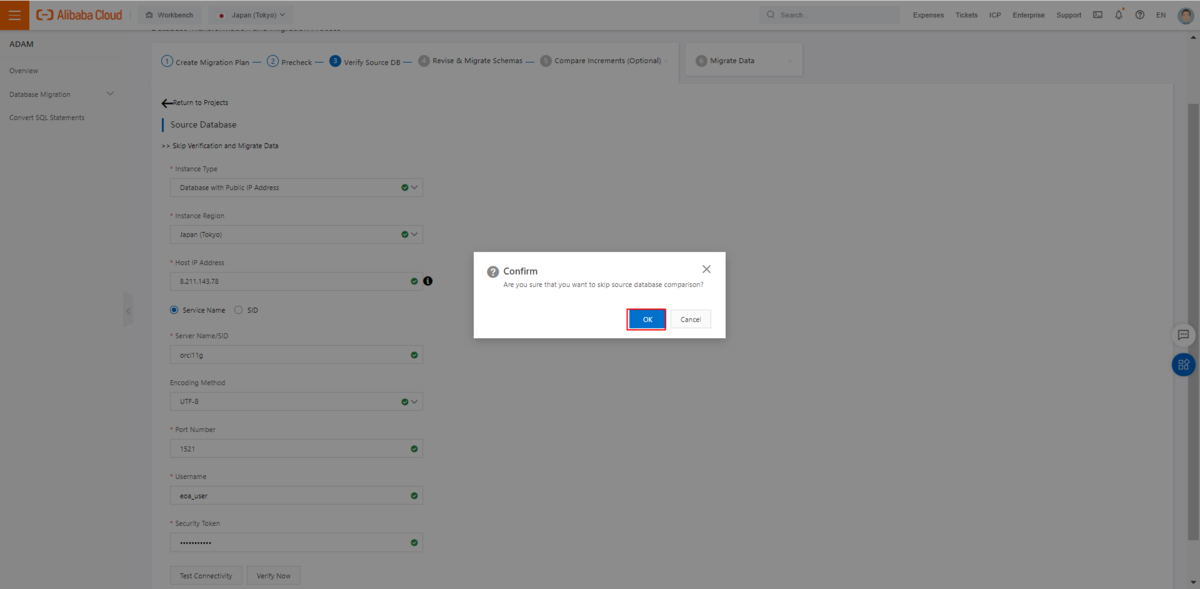Go to Compare Increments (Optional) step
Screen dimensions: 1200x589
tap(600, 61)
